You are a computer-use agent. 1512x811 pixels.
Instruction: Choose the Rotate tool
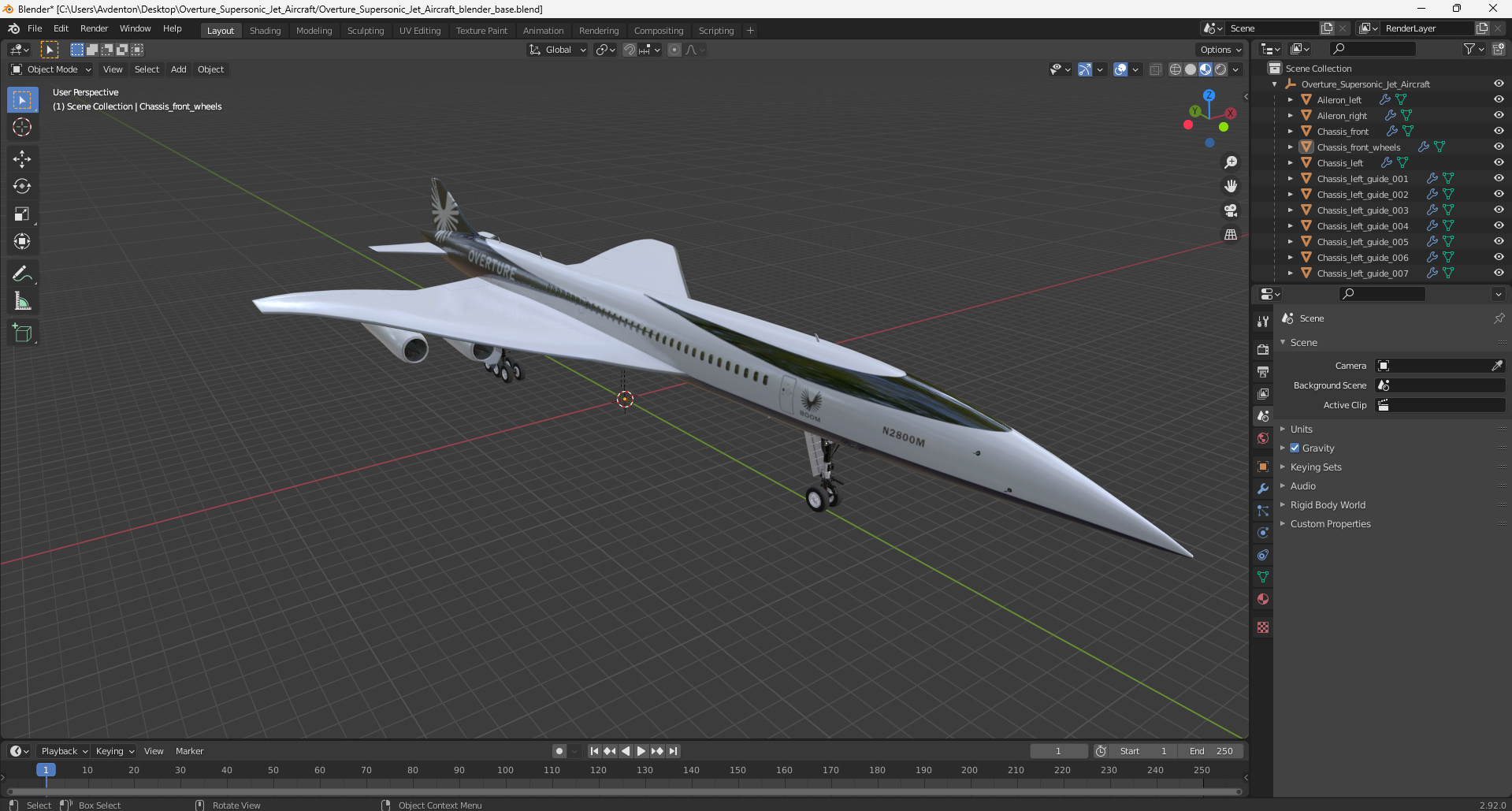pos(22,187)
